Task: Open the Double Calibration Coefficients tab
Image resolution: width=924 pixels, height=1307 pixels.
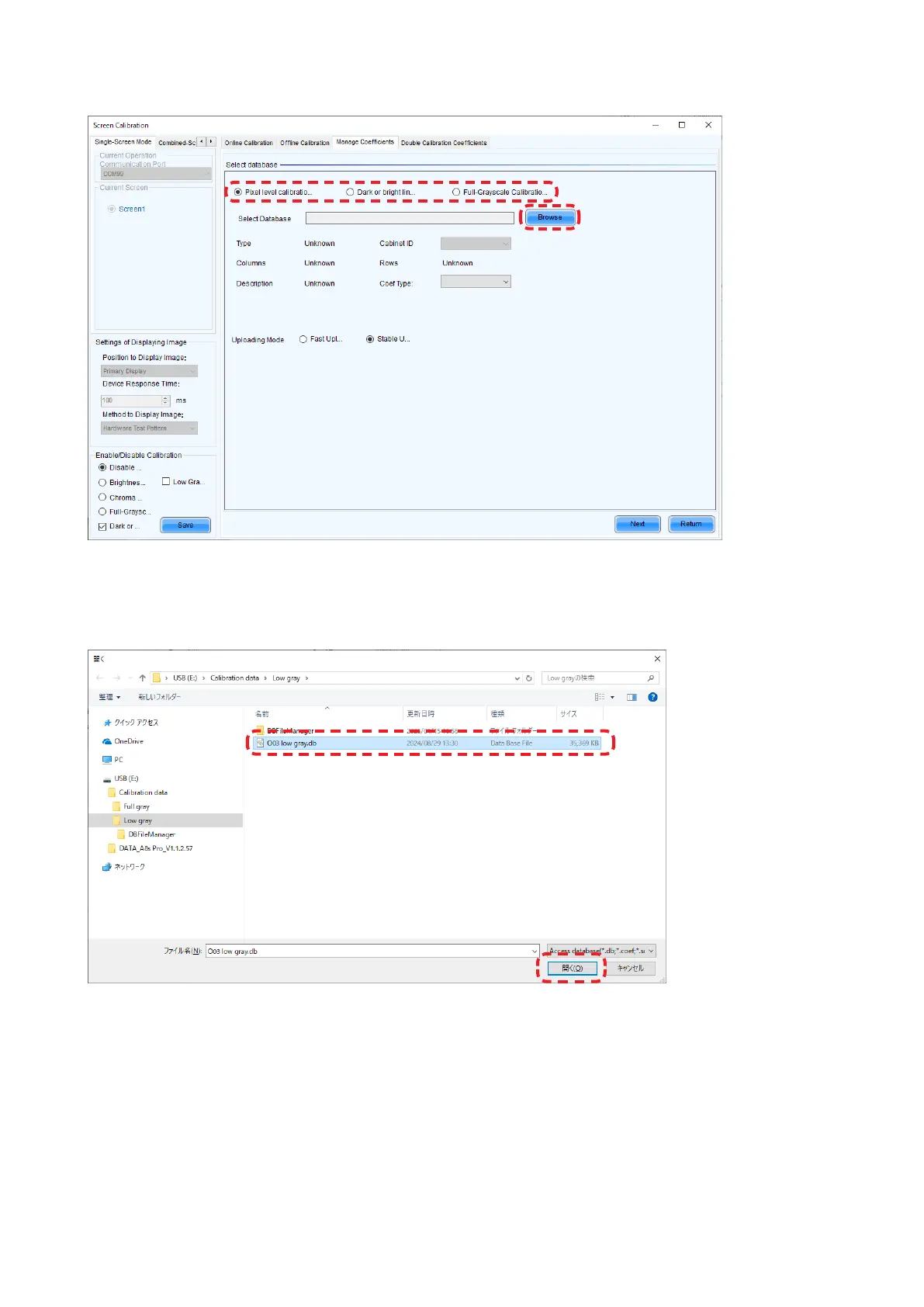Action: point(444,143)
